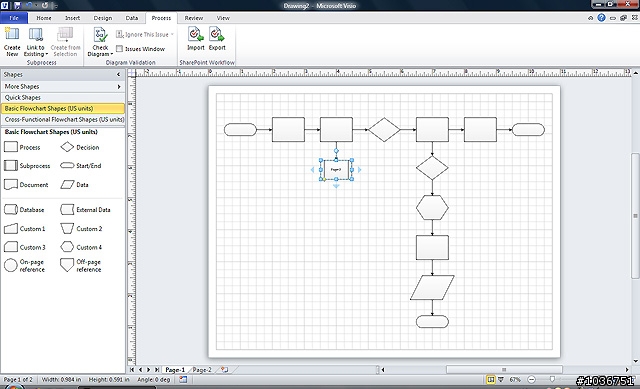Toggle macro recording icon in status bar
This screenshot has height=389, width=640.
(183, 380)
